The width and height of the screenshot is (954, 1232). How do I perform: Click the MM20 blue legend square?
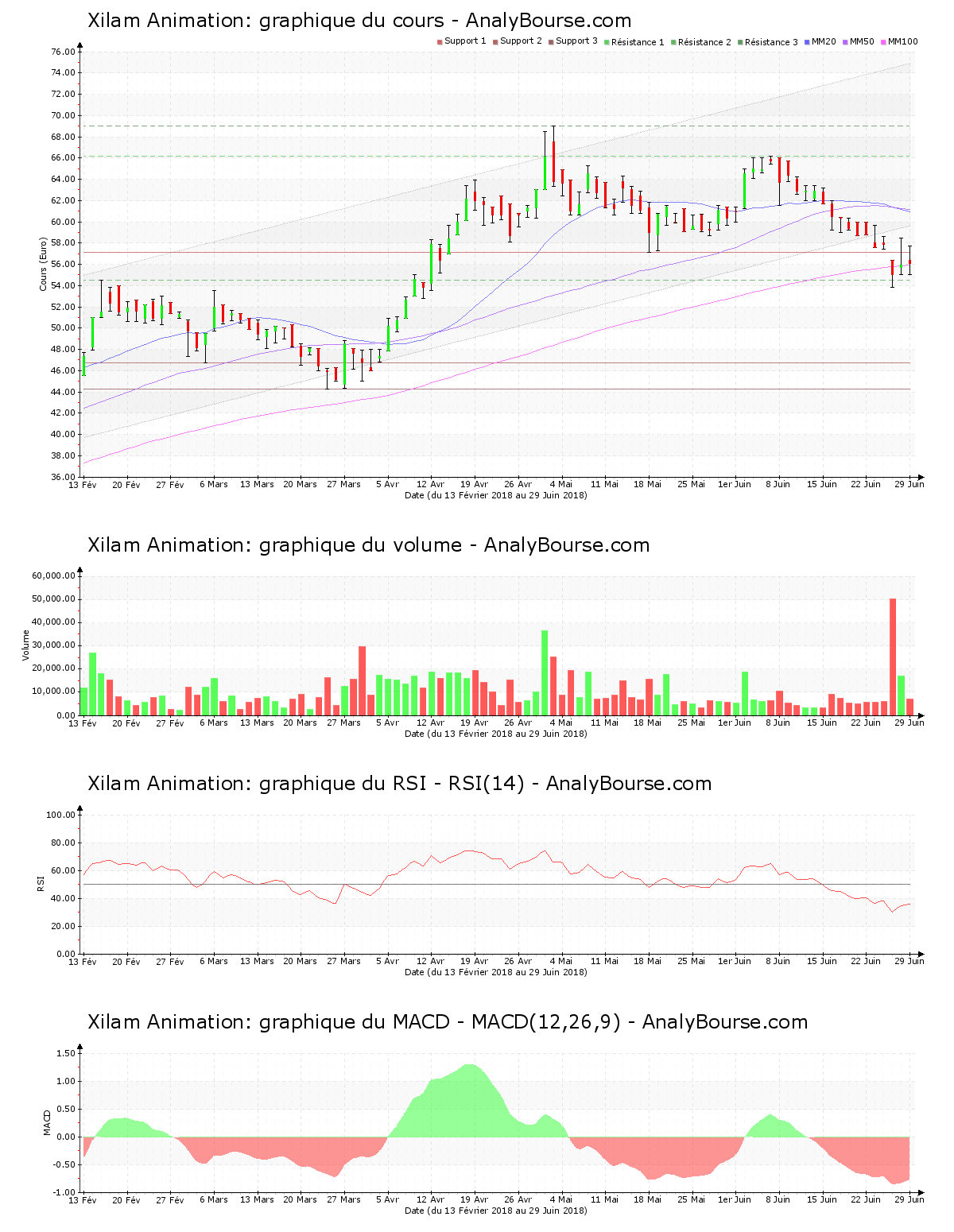807,41
